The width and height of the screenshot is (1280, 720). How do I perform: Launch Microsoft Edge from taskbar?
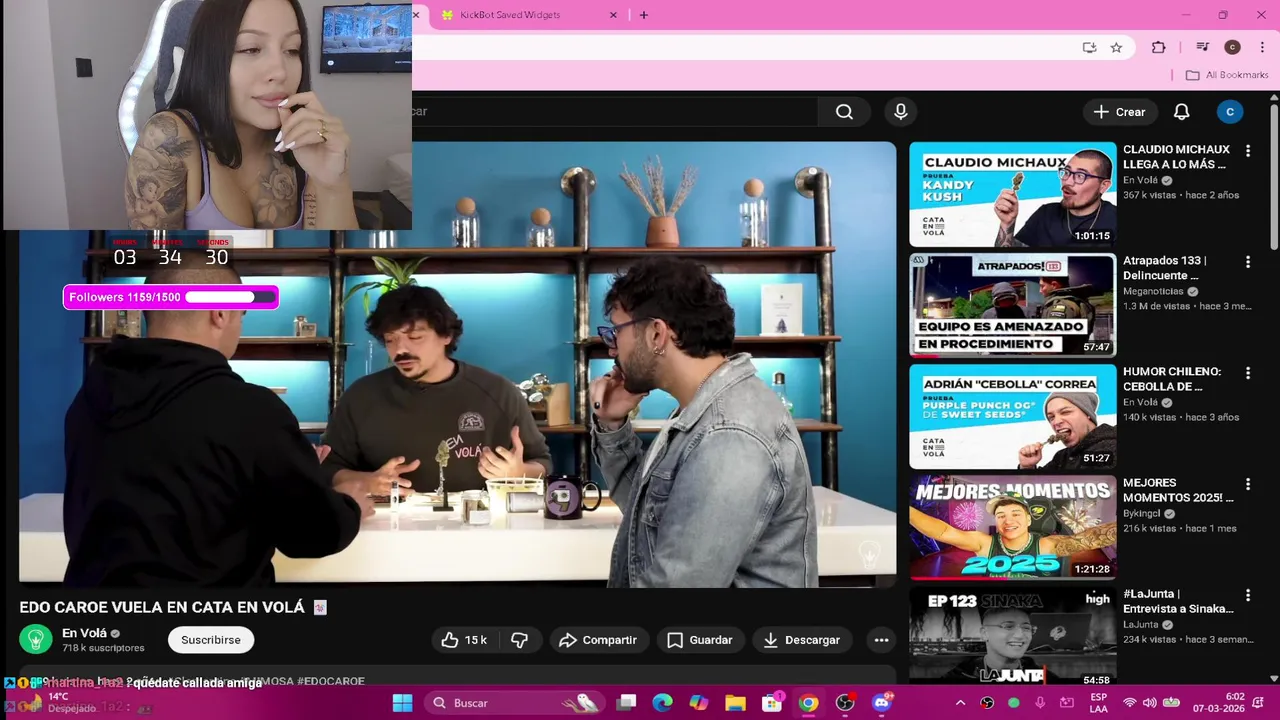click(x=662, y=703)
